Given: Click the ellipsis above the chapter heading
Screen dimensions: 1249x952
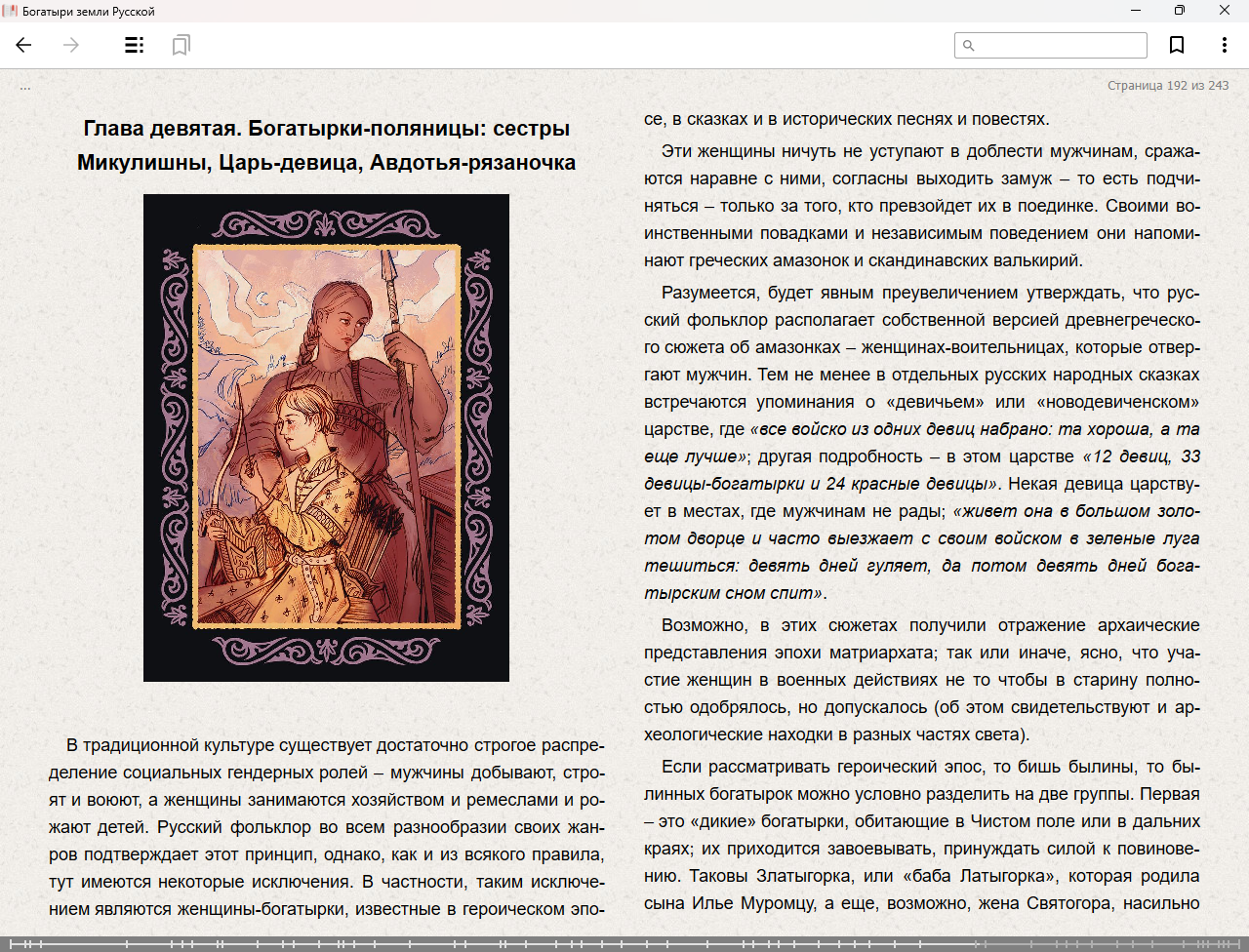Looking at the screenshot, I should [25, 88].
